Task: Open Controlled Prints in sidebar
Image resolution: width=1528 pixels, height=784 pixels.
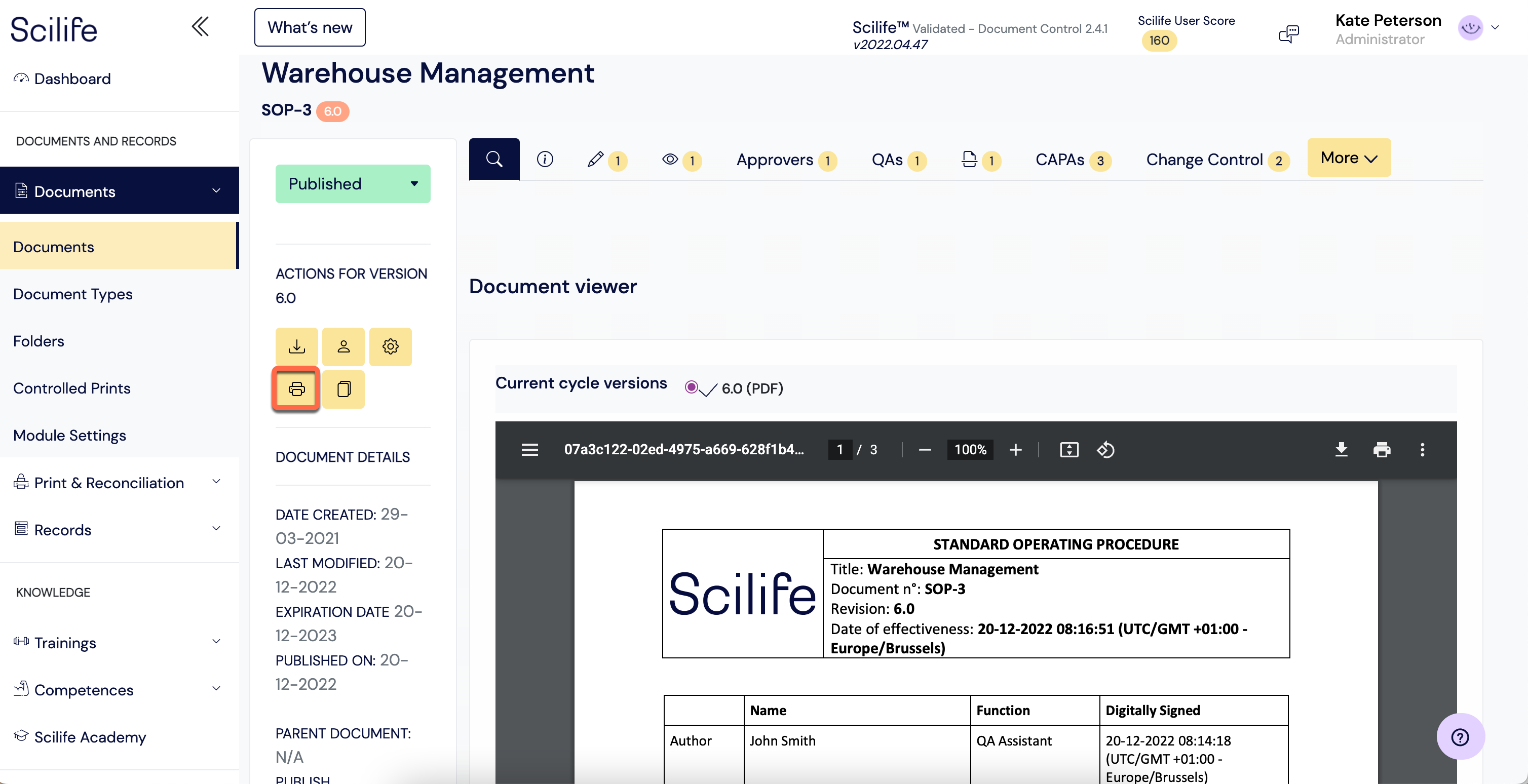Action: 72,388
